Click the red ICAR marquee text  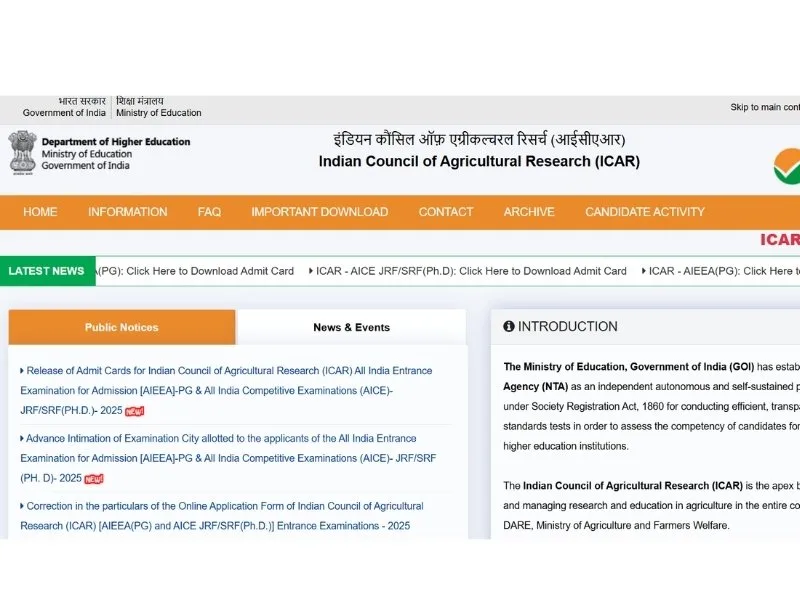[780, 240]
